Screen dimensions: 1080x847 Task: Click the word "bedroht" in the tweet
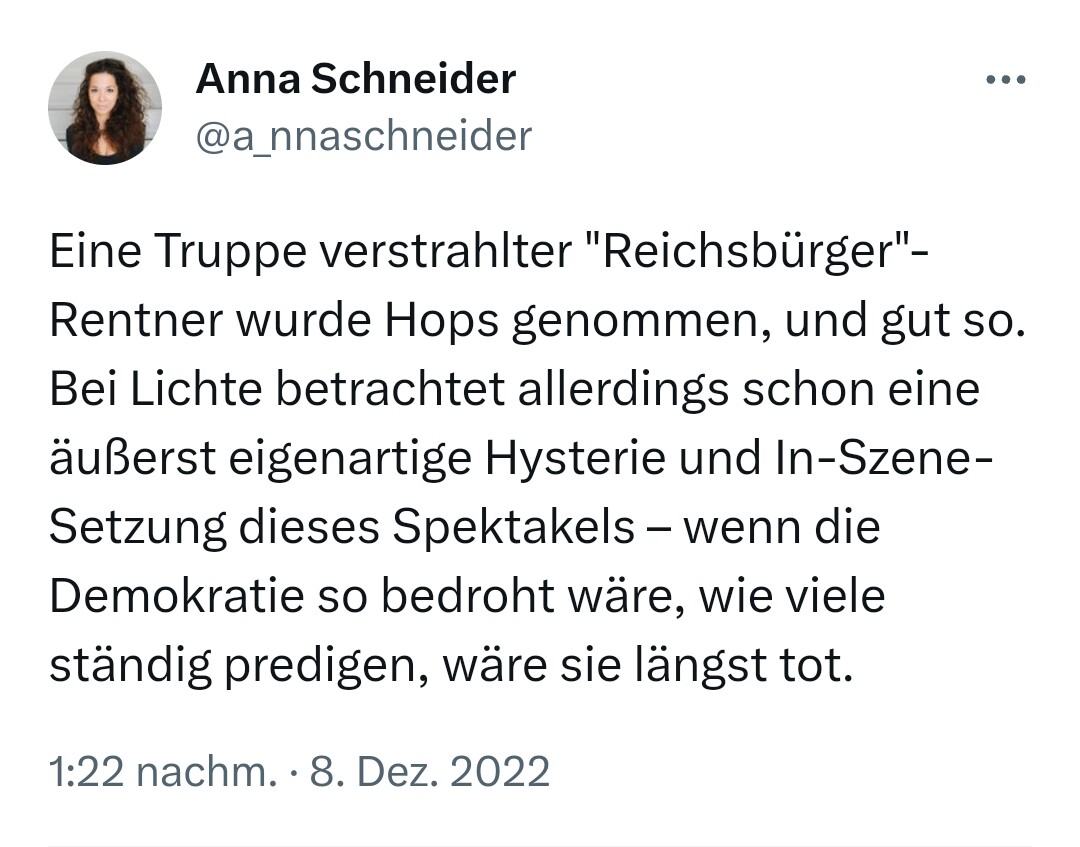tap(467, 596)
